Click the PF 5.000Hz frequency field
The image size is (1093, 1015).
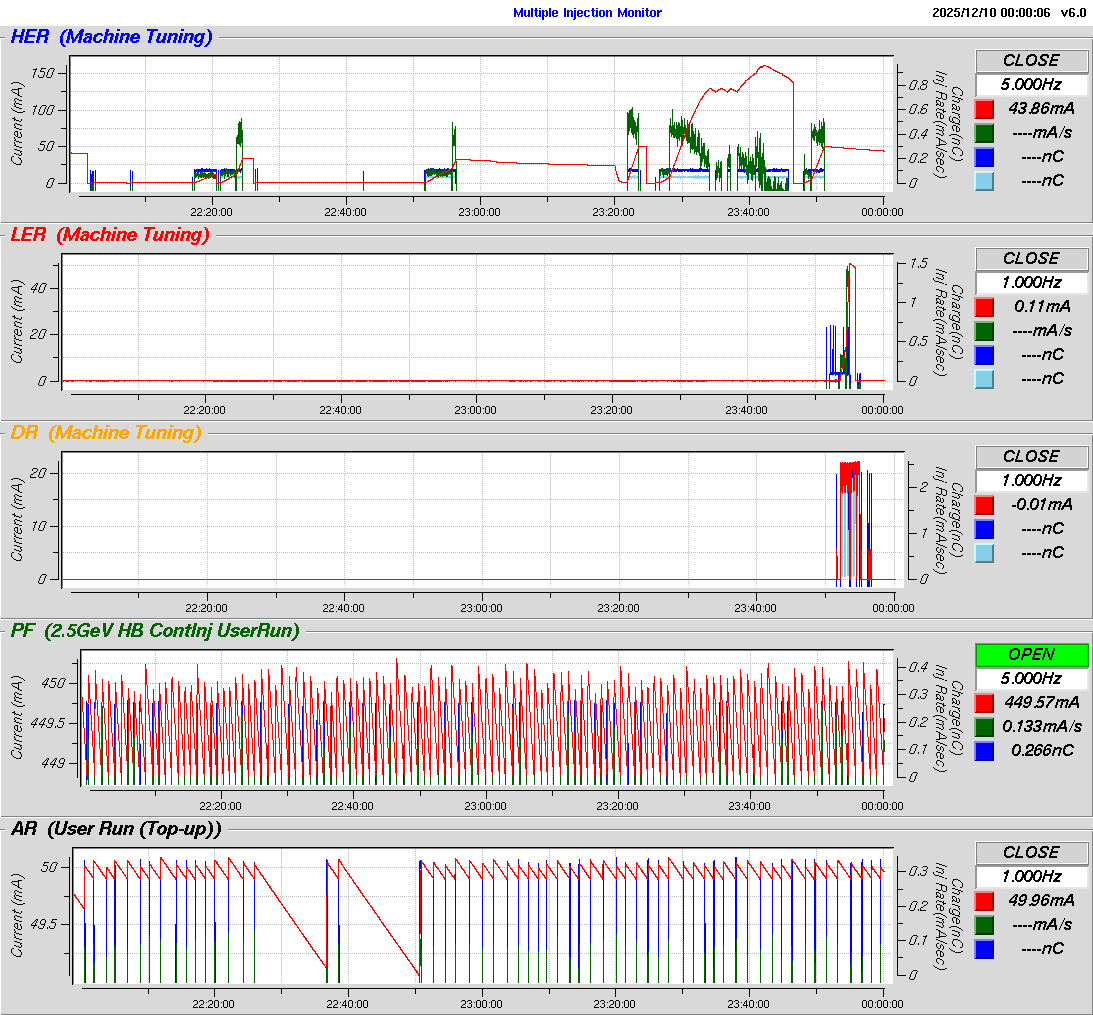click(x=1031, y=678)
